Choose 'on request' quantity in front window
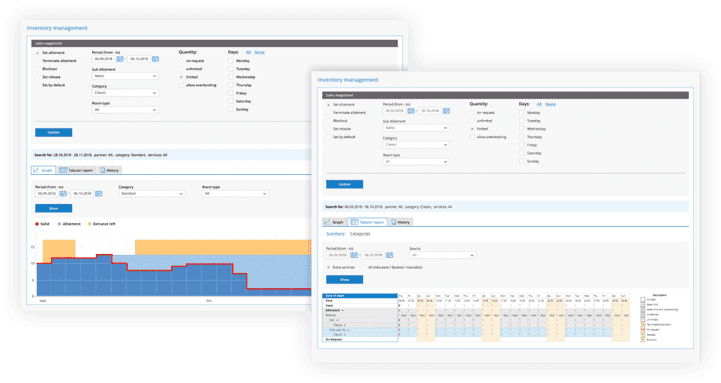 point(472,113)
